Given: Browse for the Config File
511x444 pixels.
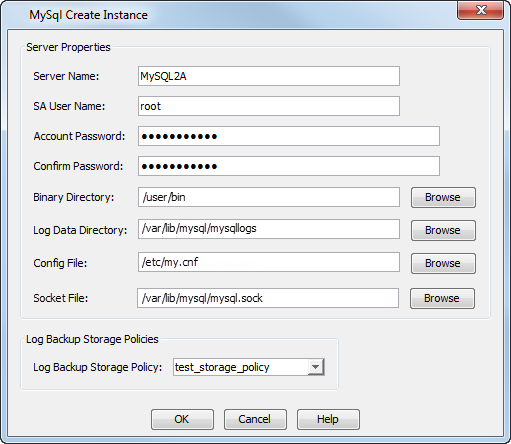Looking at the screenshot, I should 443,263.
